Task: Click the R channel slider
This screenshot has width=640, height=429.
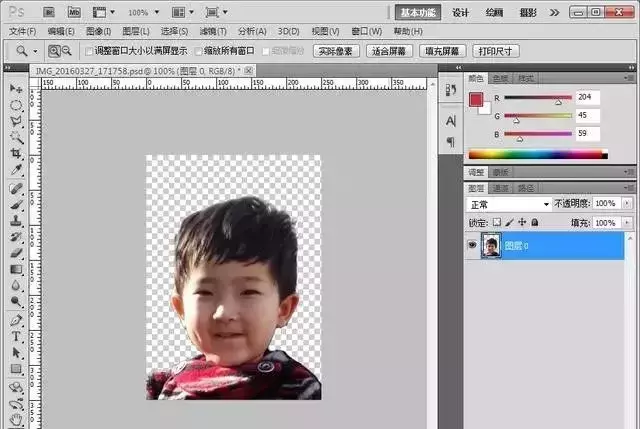Action: point(538,98)
